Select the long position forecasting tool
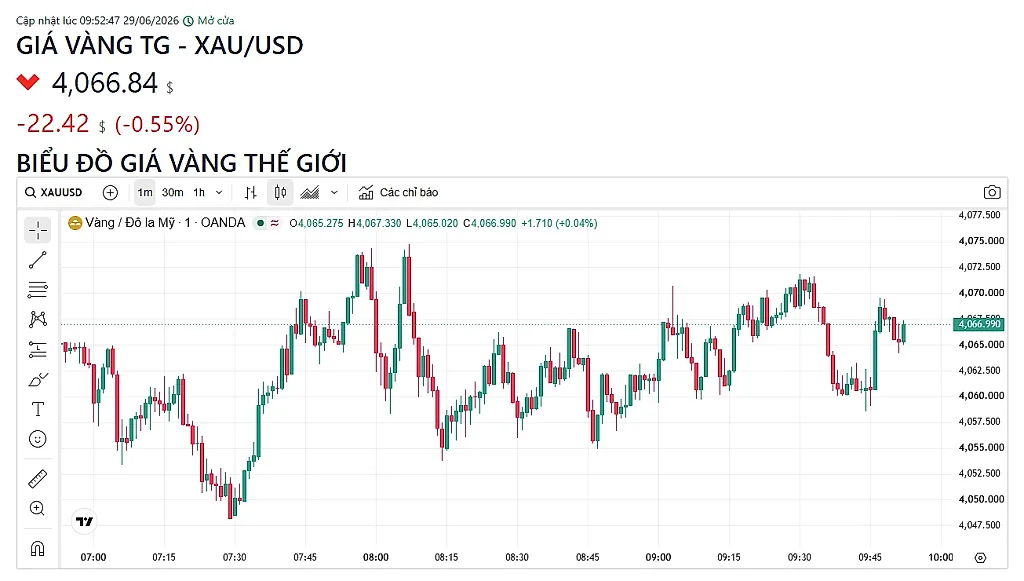Viewport: 1024px width, 581px height. [x=38, y=350]
